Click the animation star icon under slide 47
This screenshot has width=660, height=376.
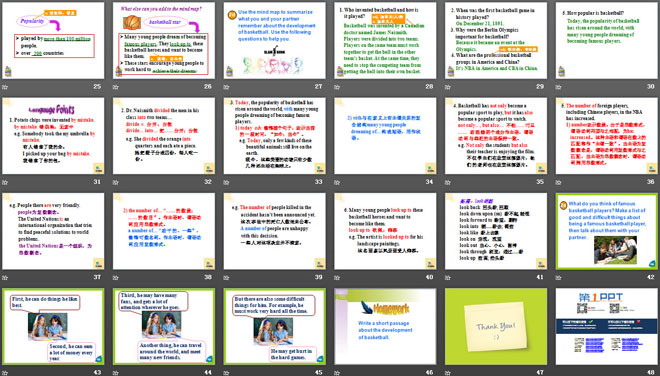447,373
